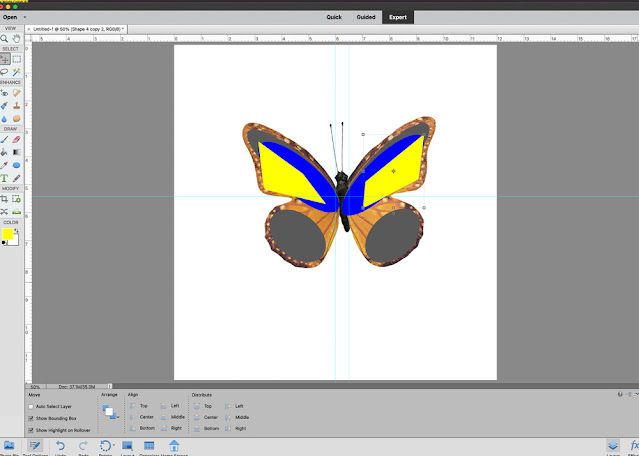Select the Move tool

(5, 59)
